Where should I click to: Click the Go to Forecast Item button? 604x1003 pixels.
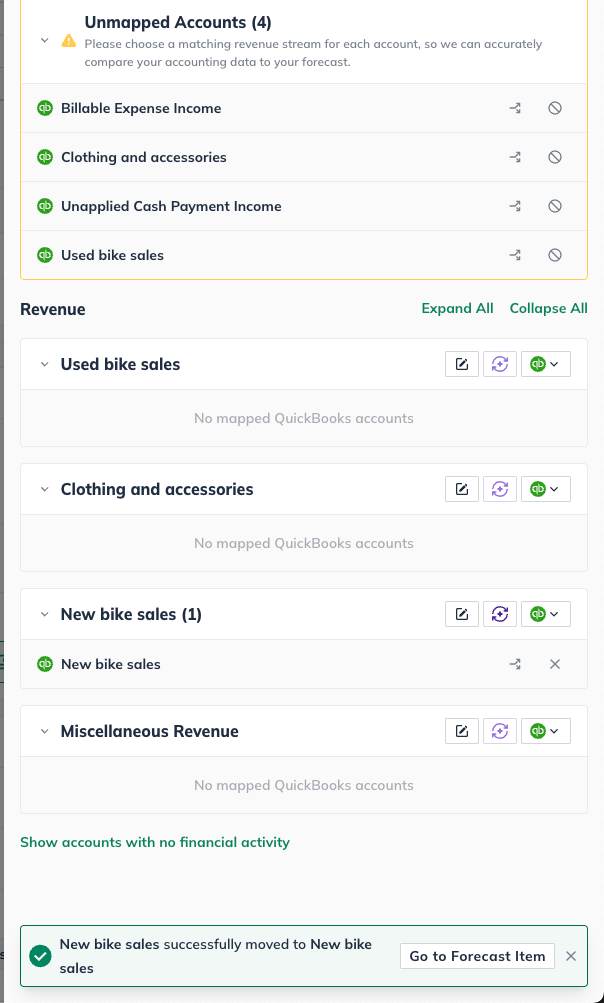pyautogui.click(x=477, y=956)
